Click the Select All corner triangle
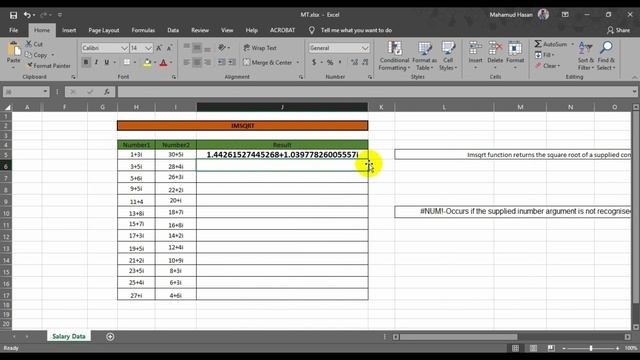The width and height of the screenshot is (640, 360). [7, 107]
